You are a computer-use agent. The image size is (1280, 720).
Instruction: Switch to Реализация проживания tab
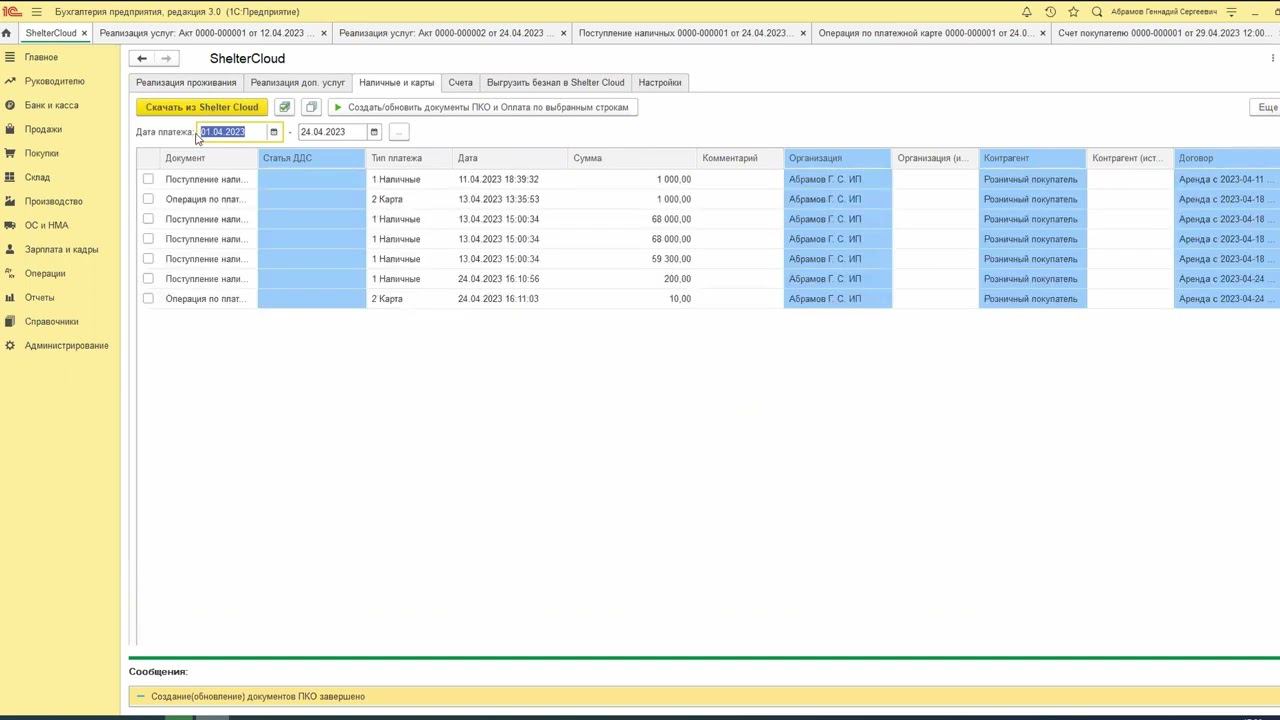pyautogui.click(x=186, y=83)
